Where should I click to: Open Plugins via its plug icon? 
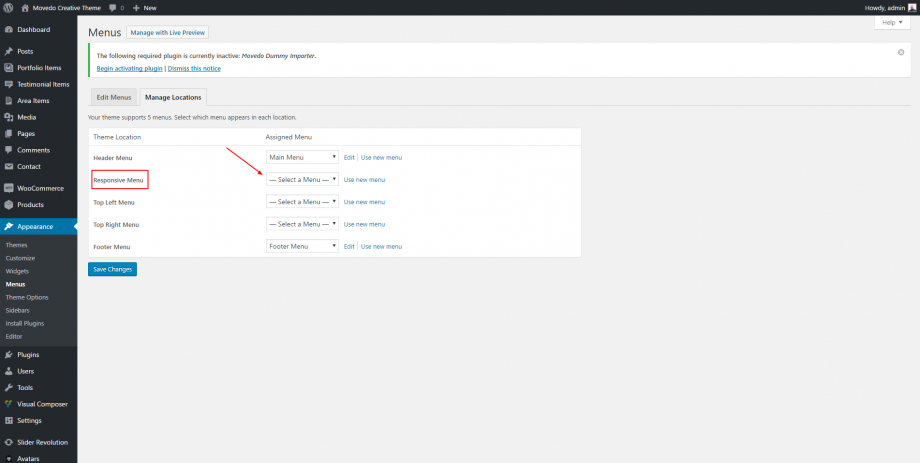pos(8,354)
